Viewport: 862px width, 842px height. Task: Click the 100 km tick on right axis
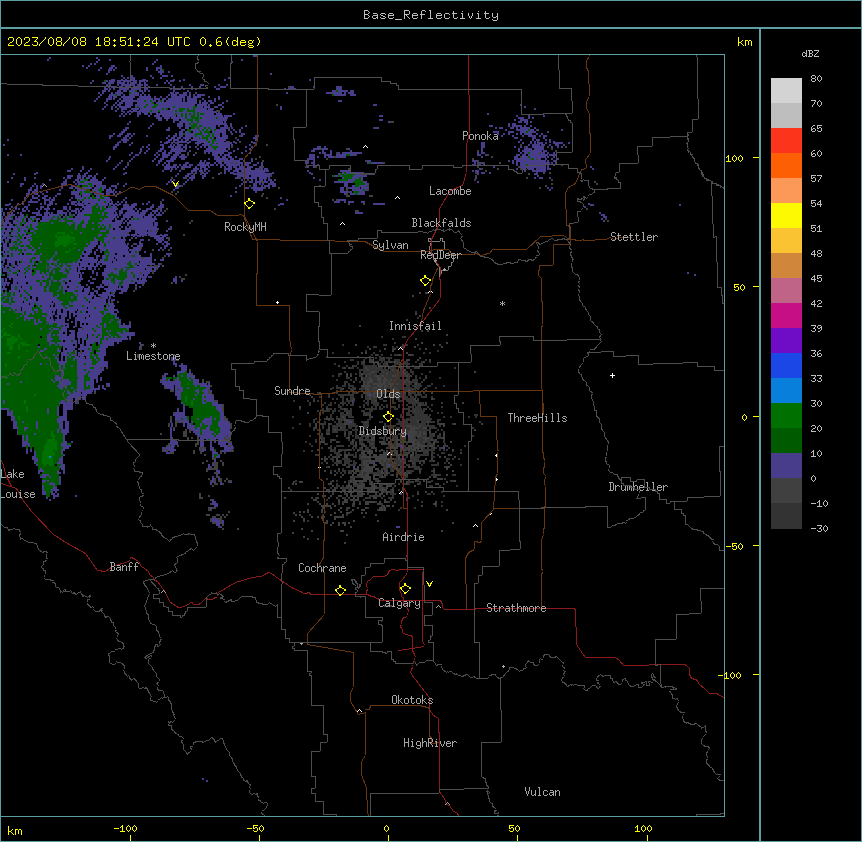tap(735, 158)
